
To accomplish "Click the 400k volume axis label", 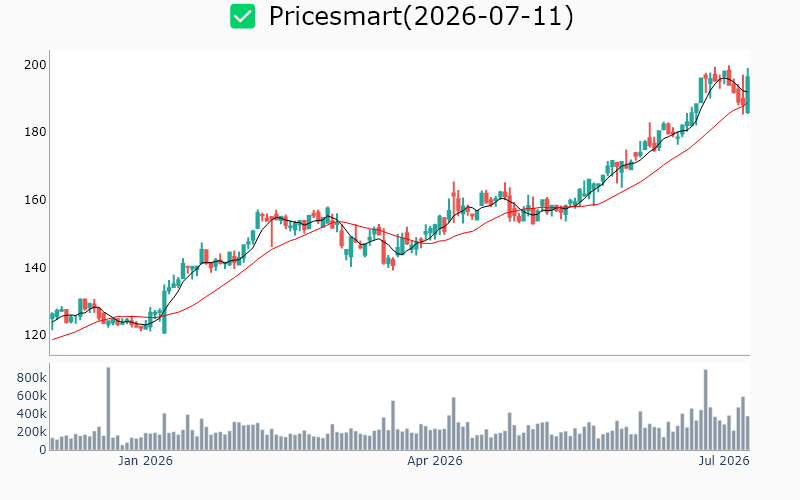I will pos(32,414).
